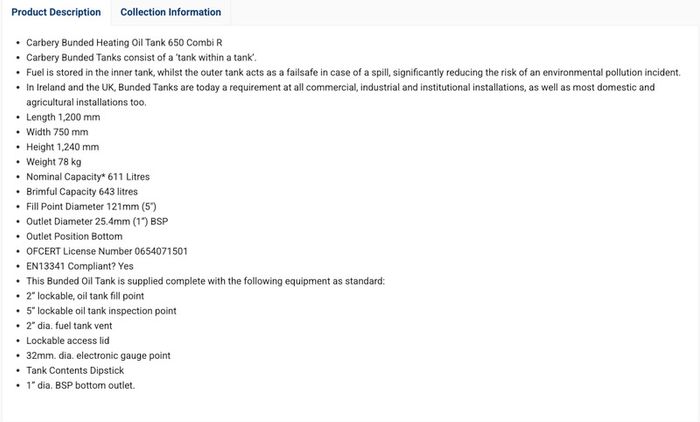
Task: Click EN13341 Compliant? Yes line
Action: 79,266
